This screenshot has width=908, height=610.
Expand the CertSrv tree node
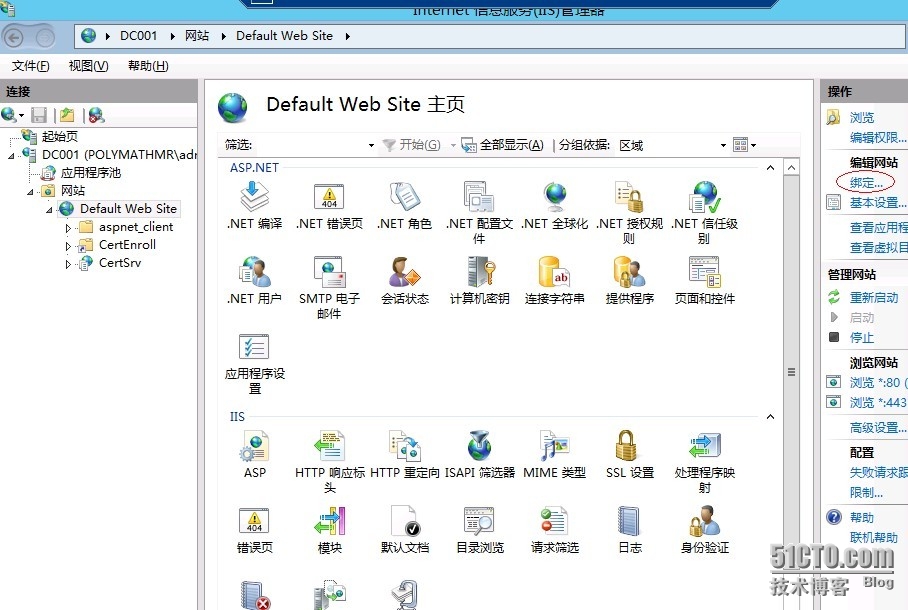[x=68, y=264]
